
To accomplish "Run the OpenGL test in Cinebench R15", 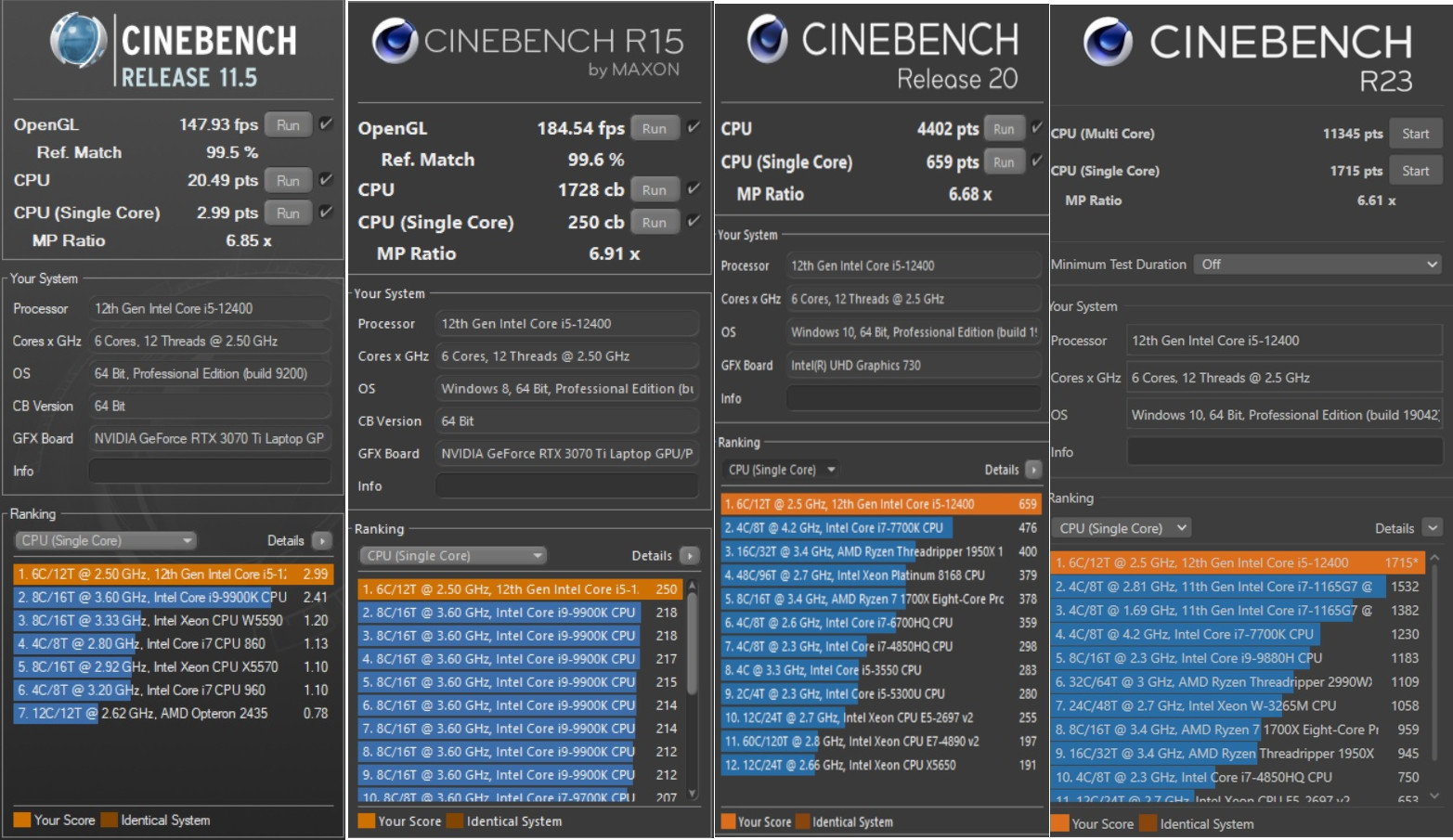I will [654, 129].
